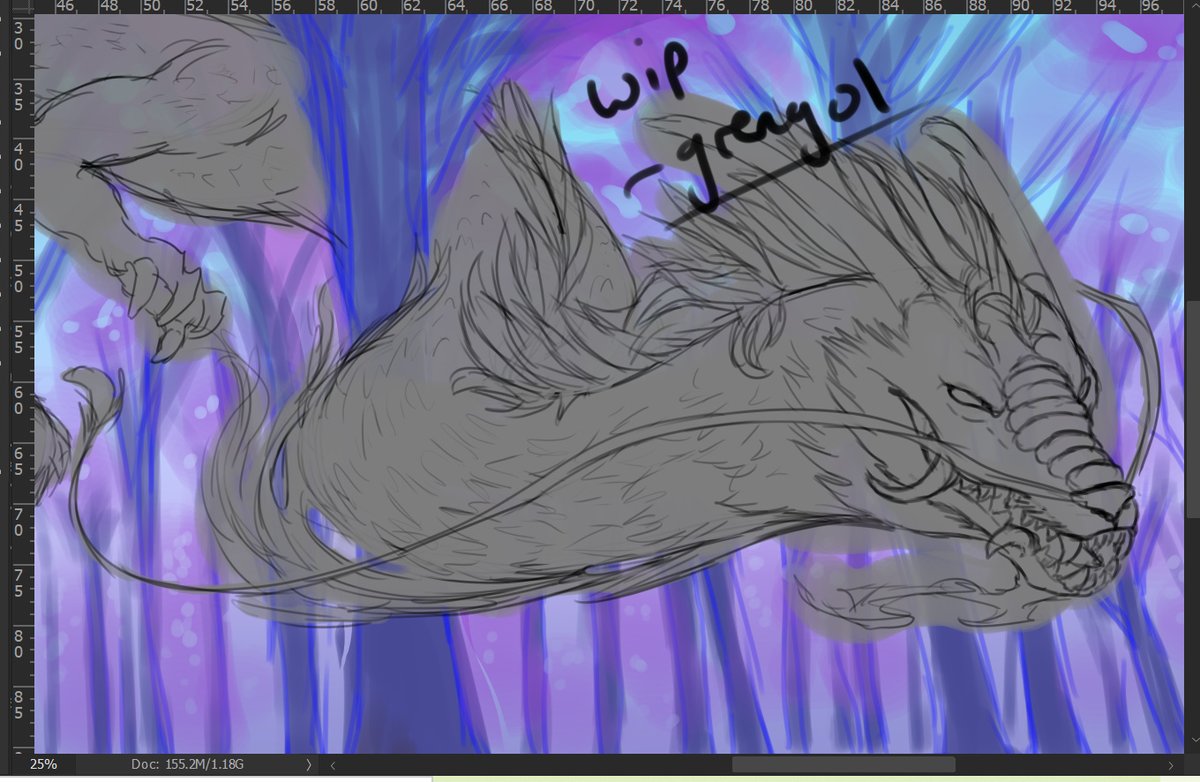Click the horizontal scrollbar left arrow
The image size is (1200, 782).
[x=332, y=764]
